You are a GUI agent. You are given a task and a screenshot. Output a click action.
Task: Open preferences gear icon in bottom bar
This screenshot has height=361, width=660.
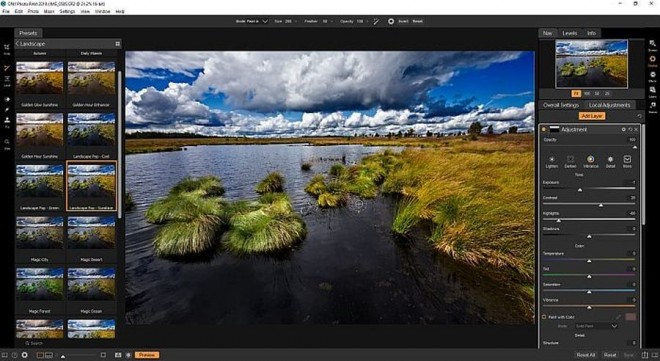pos(24,355)
